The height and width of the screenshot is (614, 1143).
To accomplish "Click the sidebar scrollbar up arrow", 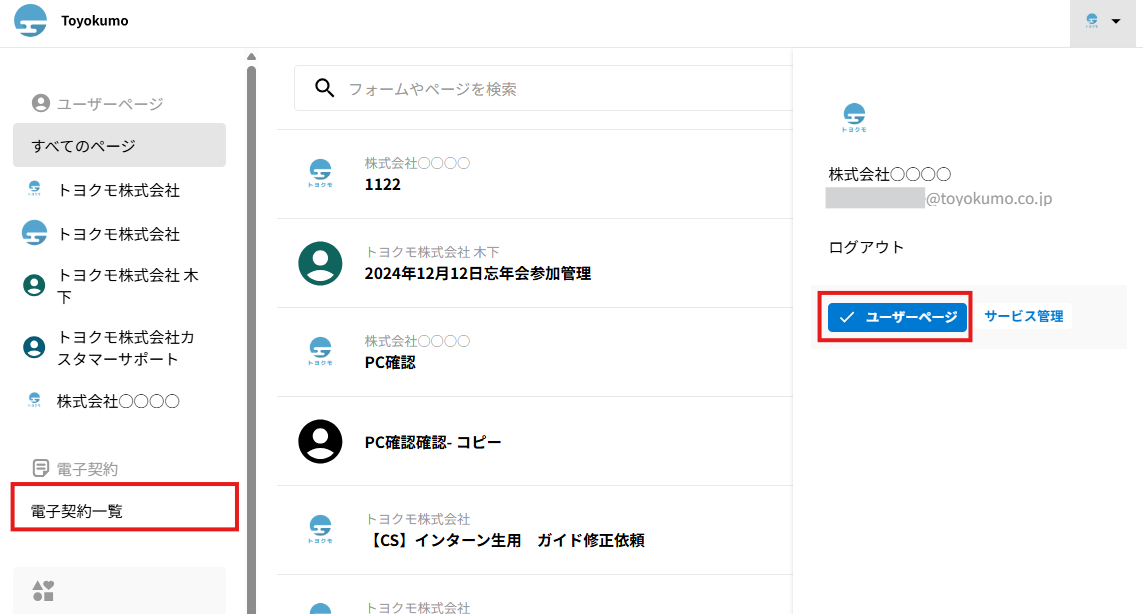I will [251, 56].
